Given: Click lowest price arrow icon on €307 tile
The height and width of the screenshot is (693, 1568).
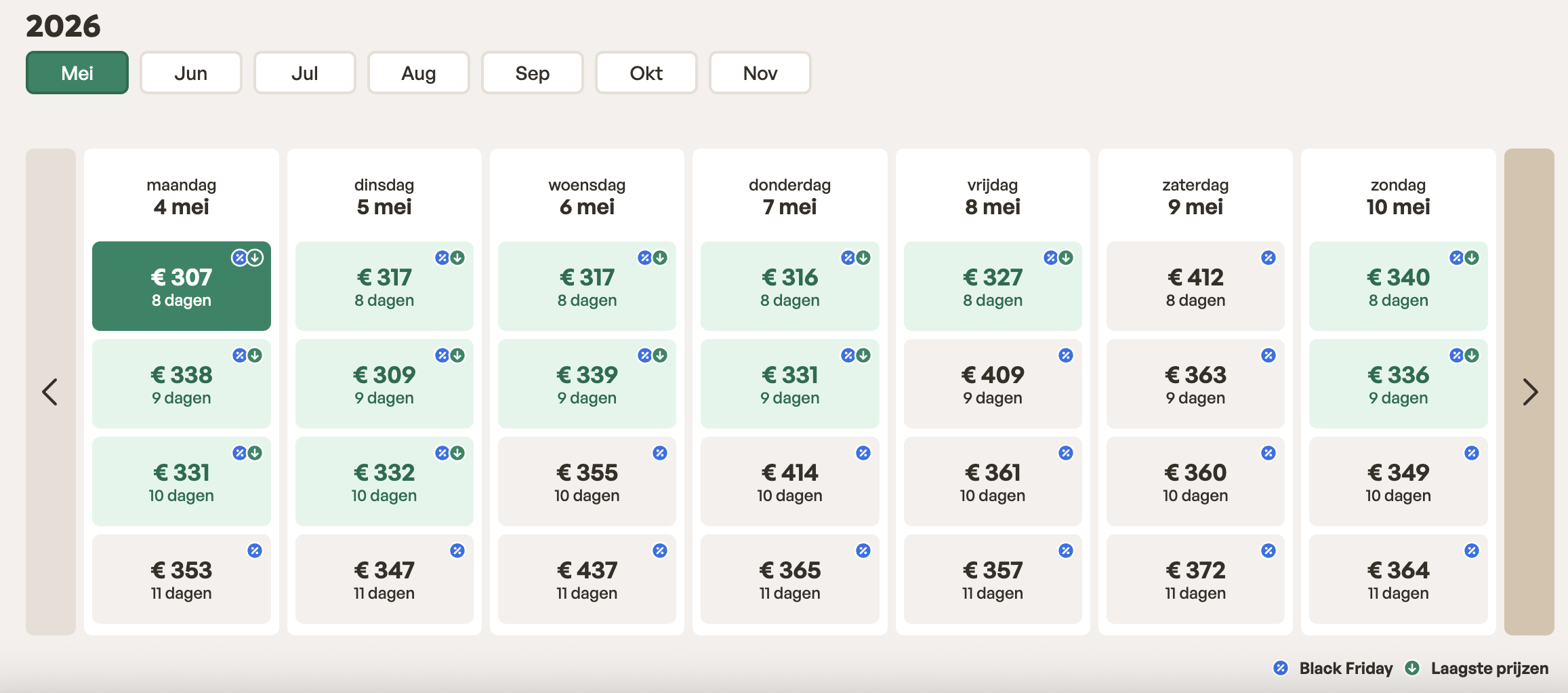Looking at the screenshot, I should [255, 258].
